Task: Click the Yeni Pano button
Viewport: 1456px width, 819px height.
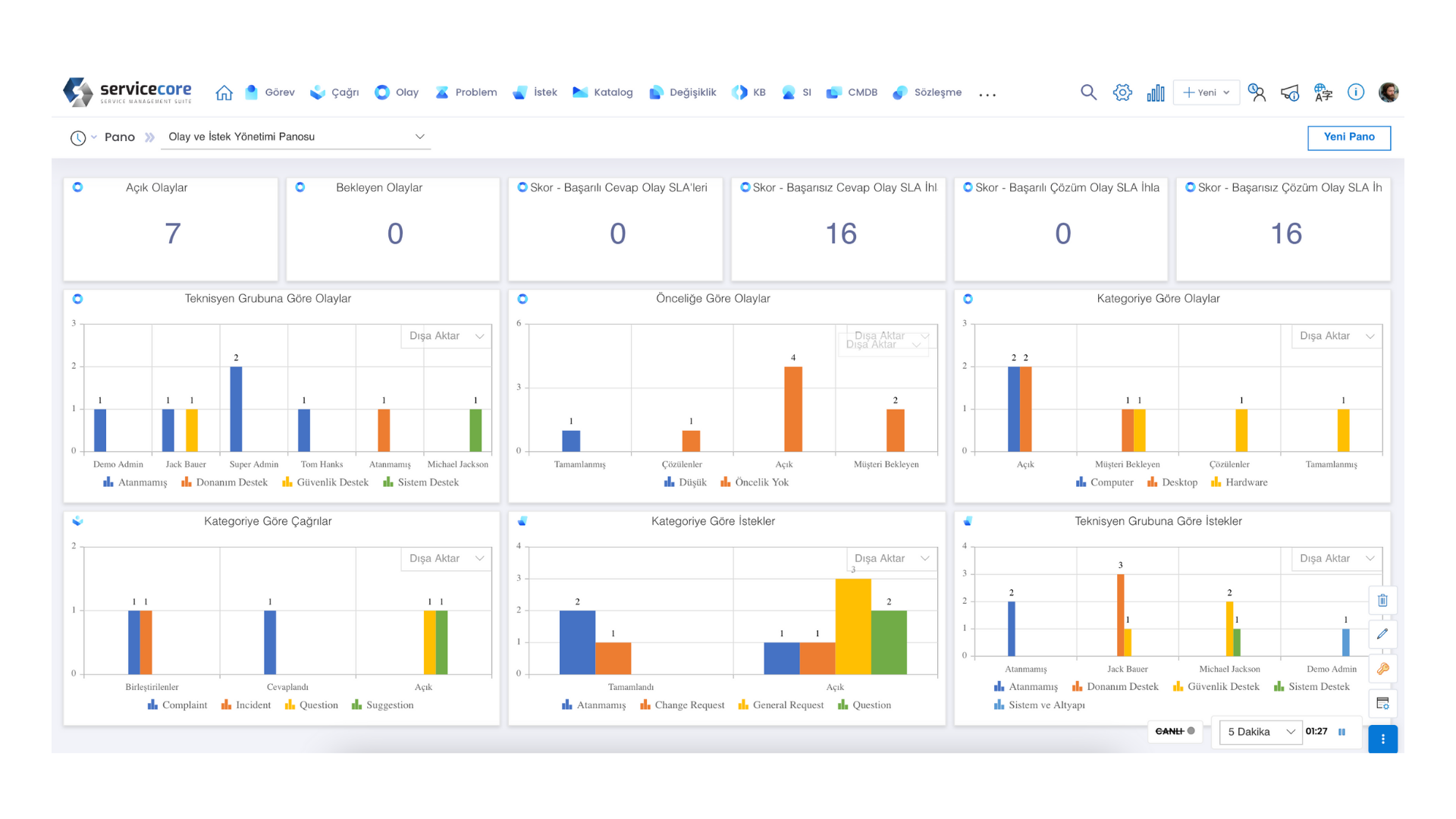Action: [1348, 137]
